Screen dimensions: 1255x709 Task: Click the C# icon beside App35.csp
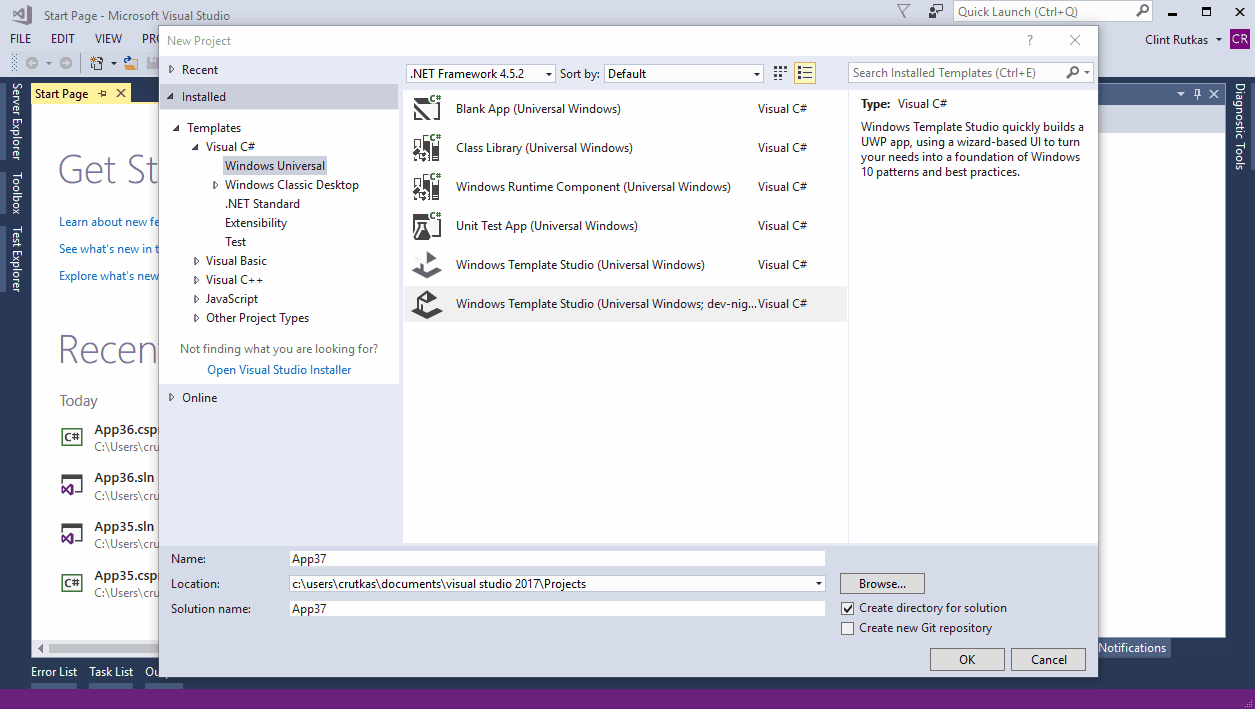[72, 583]
